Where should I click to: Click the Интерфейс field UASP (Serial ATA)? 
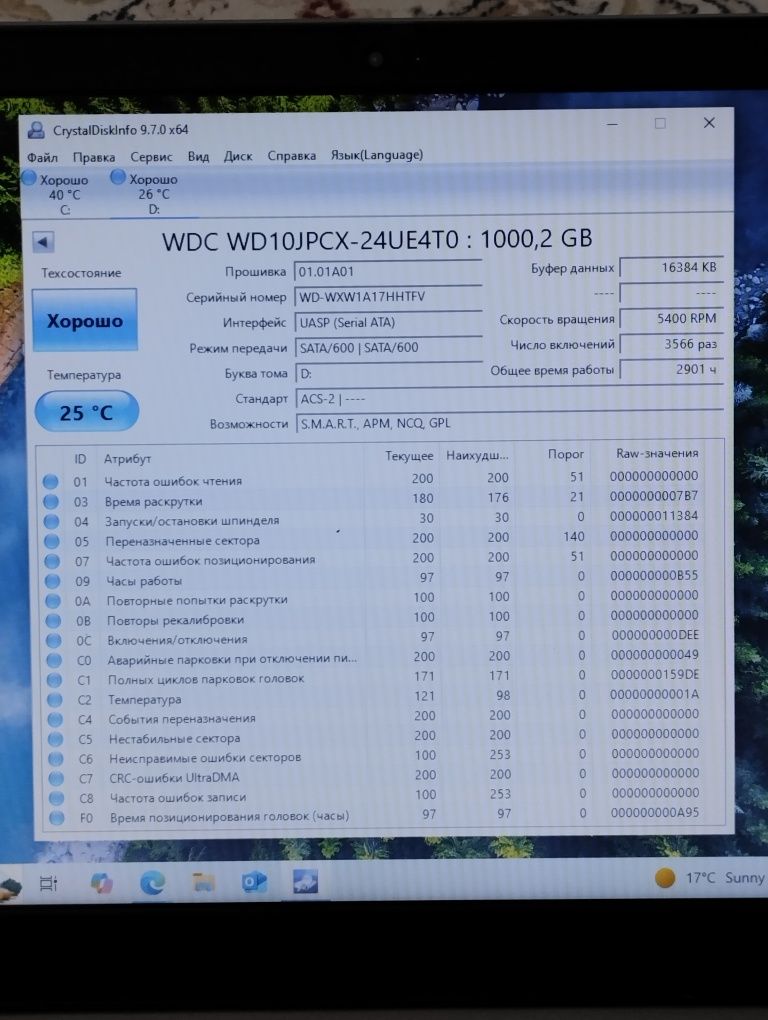[x=388, y=322]
